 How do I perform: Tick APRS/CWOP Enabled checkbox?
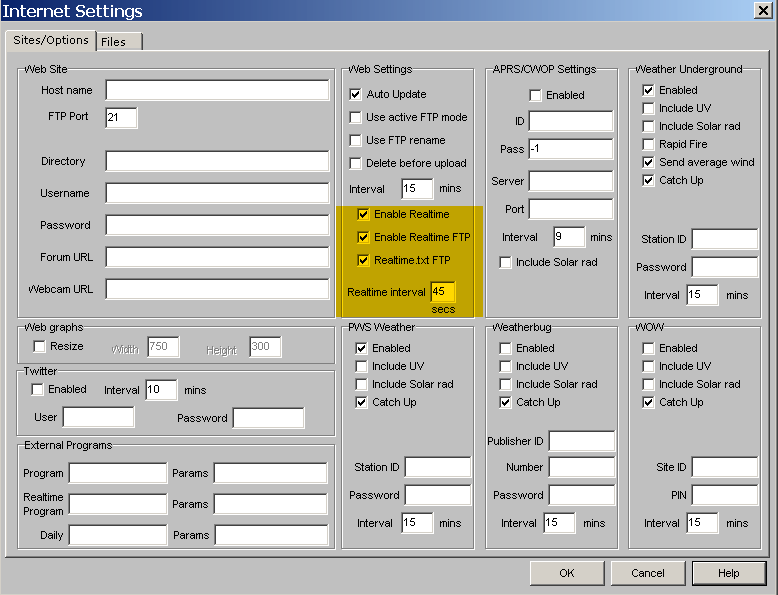pos(535,95)
